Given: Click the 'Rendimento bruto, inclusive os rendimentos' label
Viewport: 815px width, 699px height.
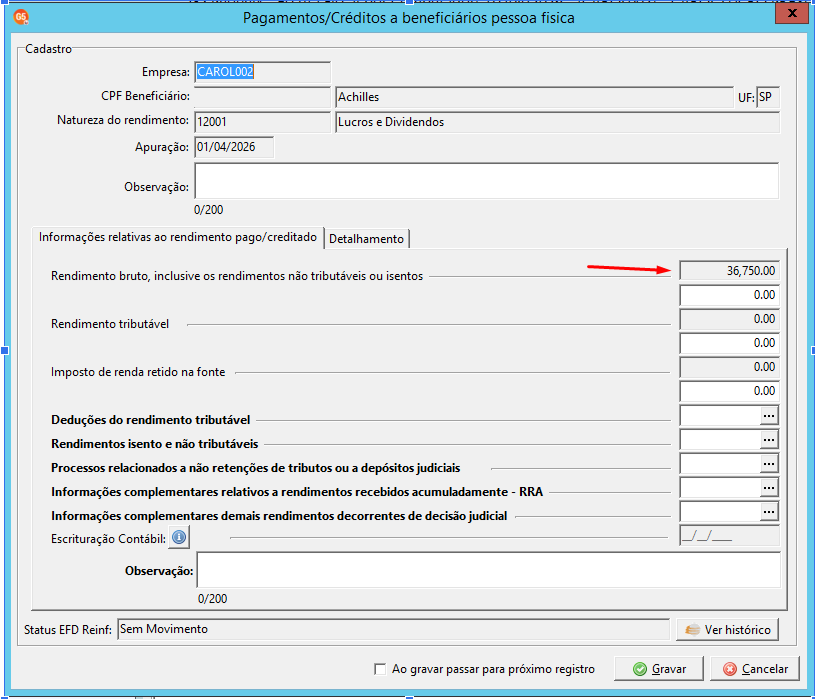Looking at the screenshot, I should point(237,276).
